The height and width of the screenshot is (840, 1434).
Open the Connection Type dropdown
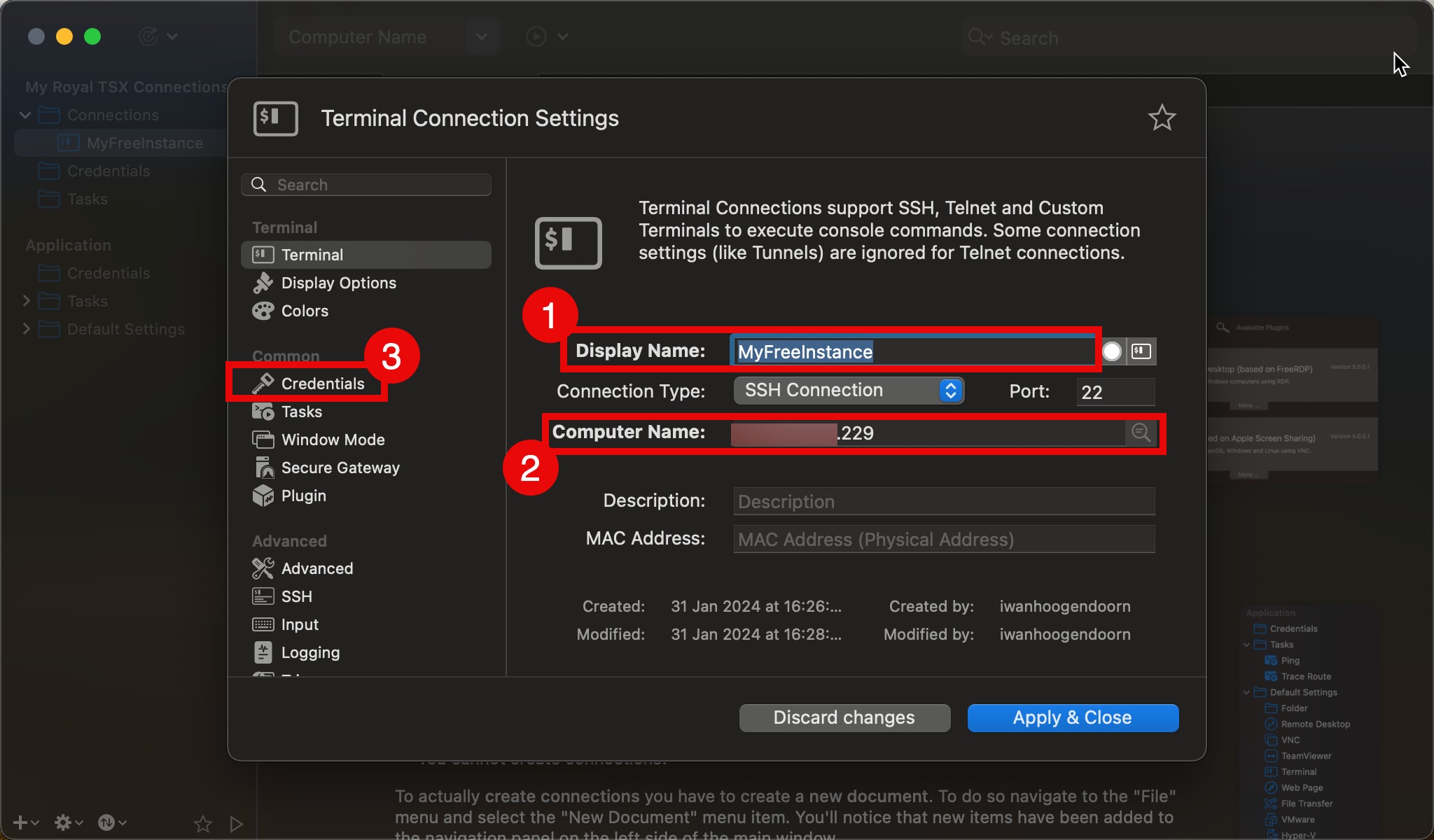849,391
